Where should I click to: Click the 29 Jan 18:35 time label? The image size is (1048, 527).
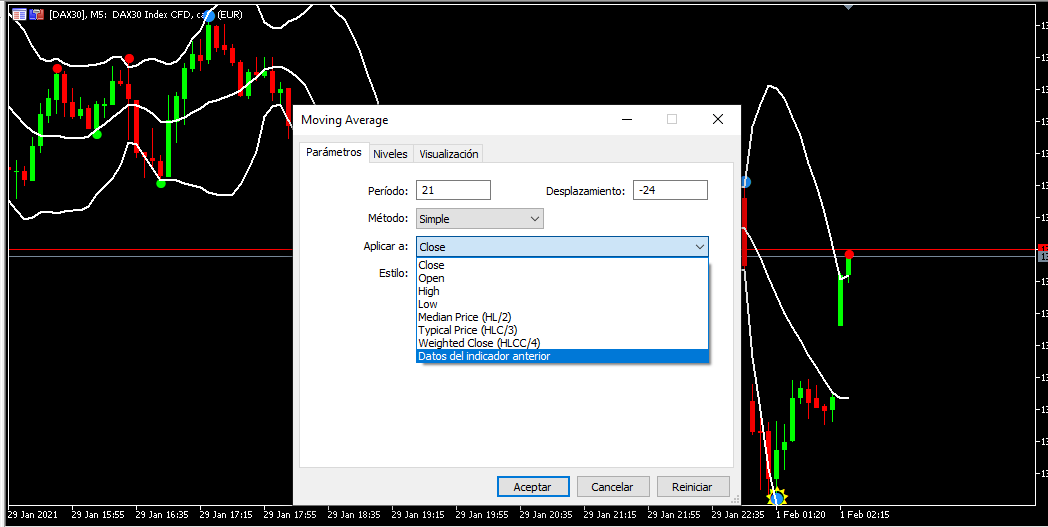pyautogui.click(x=354, y=514)
